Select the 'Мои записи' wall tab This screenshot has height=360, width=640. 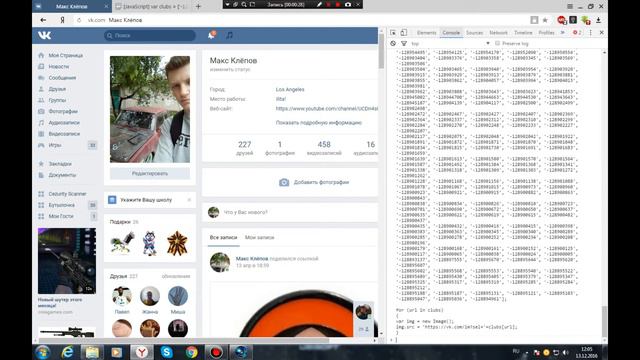260,237
